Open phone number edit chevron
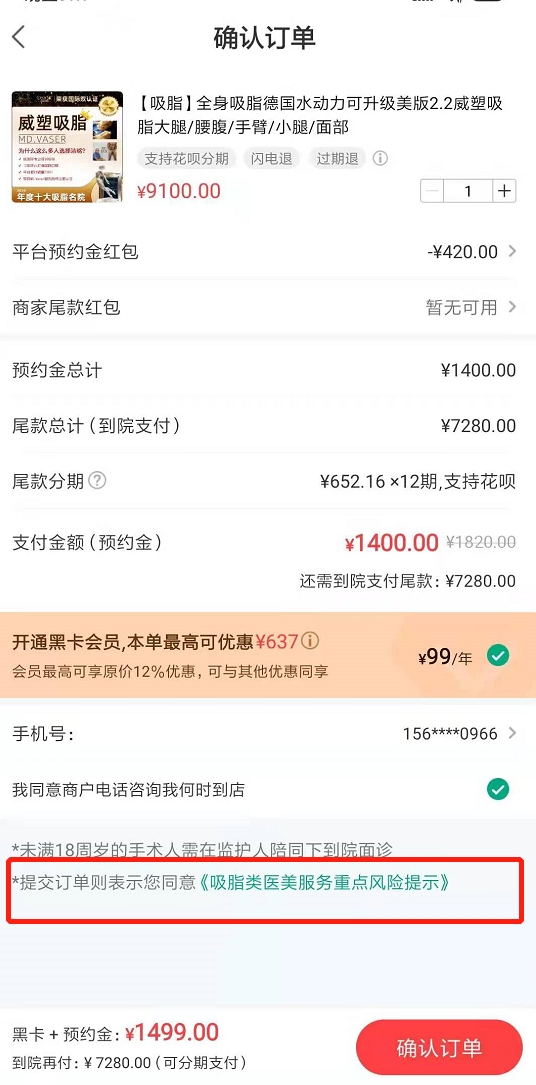The image size is (536, 1085). click(512, 733)
